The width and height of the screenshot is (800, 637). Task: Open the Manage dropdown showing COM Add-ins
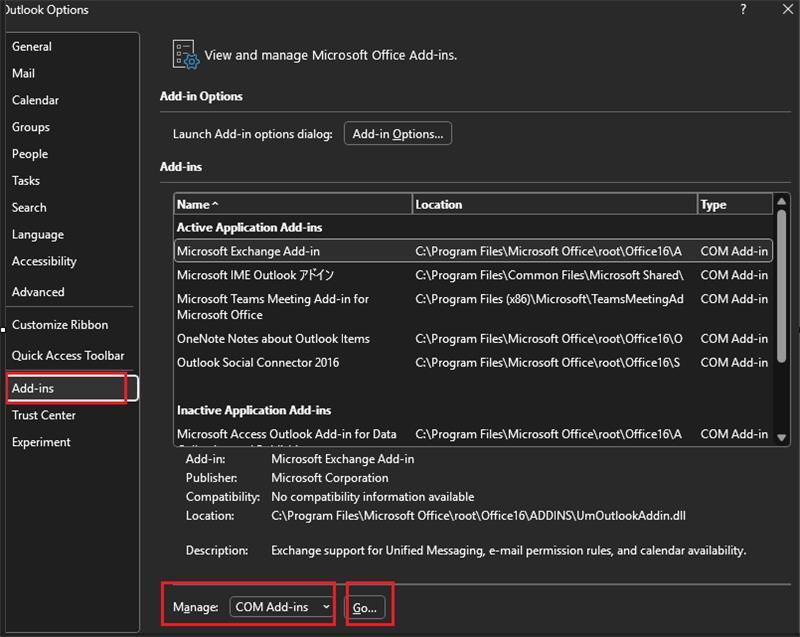pos(278,608)
